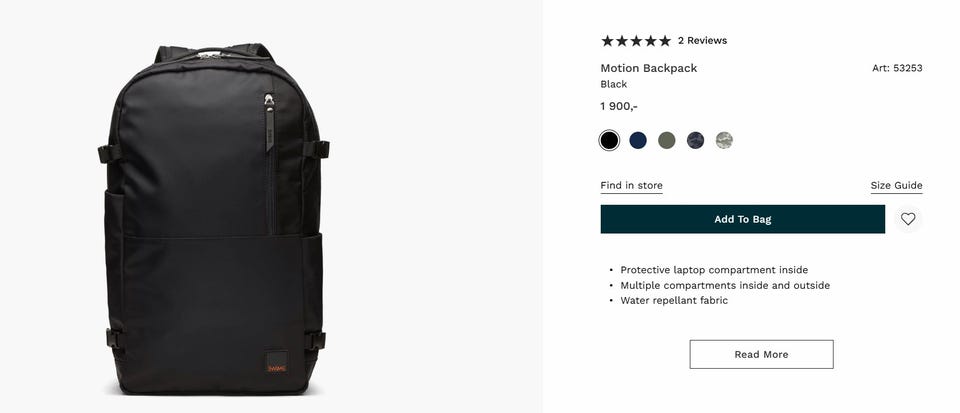The width and height of the screenshot is (960, 413).
Task: Select the dark blue camo swatch
Action: click(696, 141)
